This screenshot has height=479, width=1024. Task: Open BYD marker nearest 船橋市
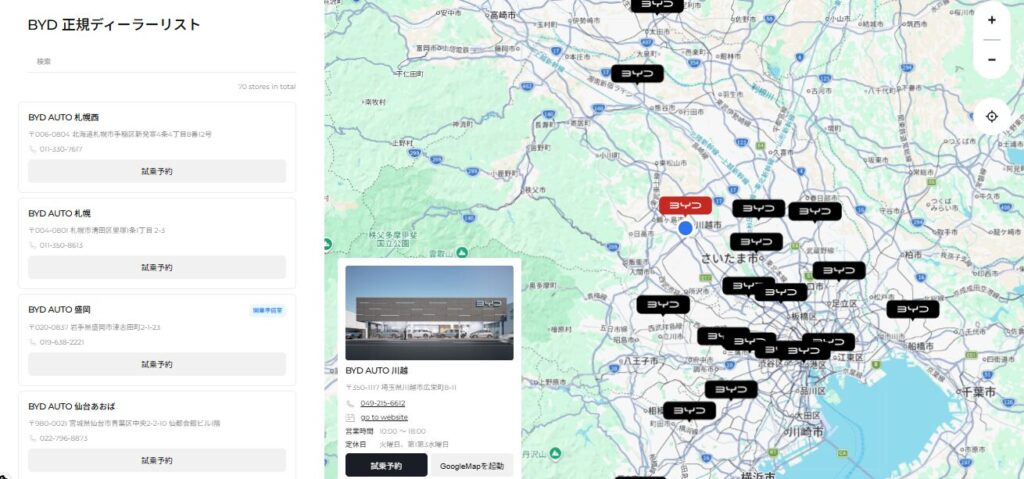coord(913,310)
